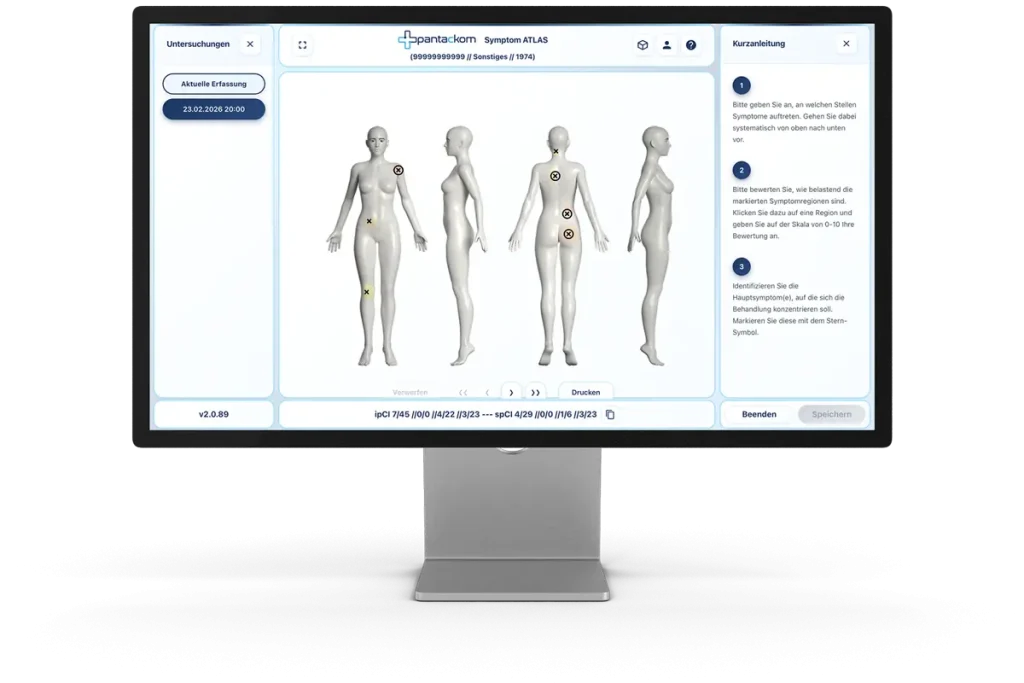Click the 3D cube view icon
The width and height of the screenshot is (1024, 683).
[x=642, y=45]
